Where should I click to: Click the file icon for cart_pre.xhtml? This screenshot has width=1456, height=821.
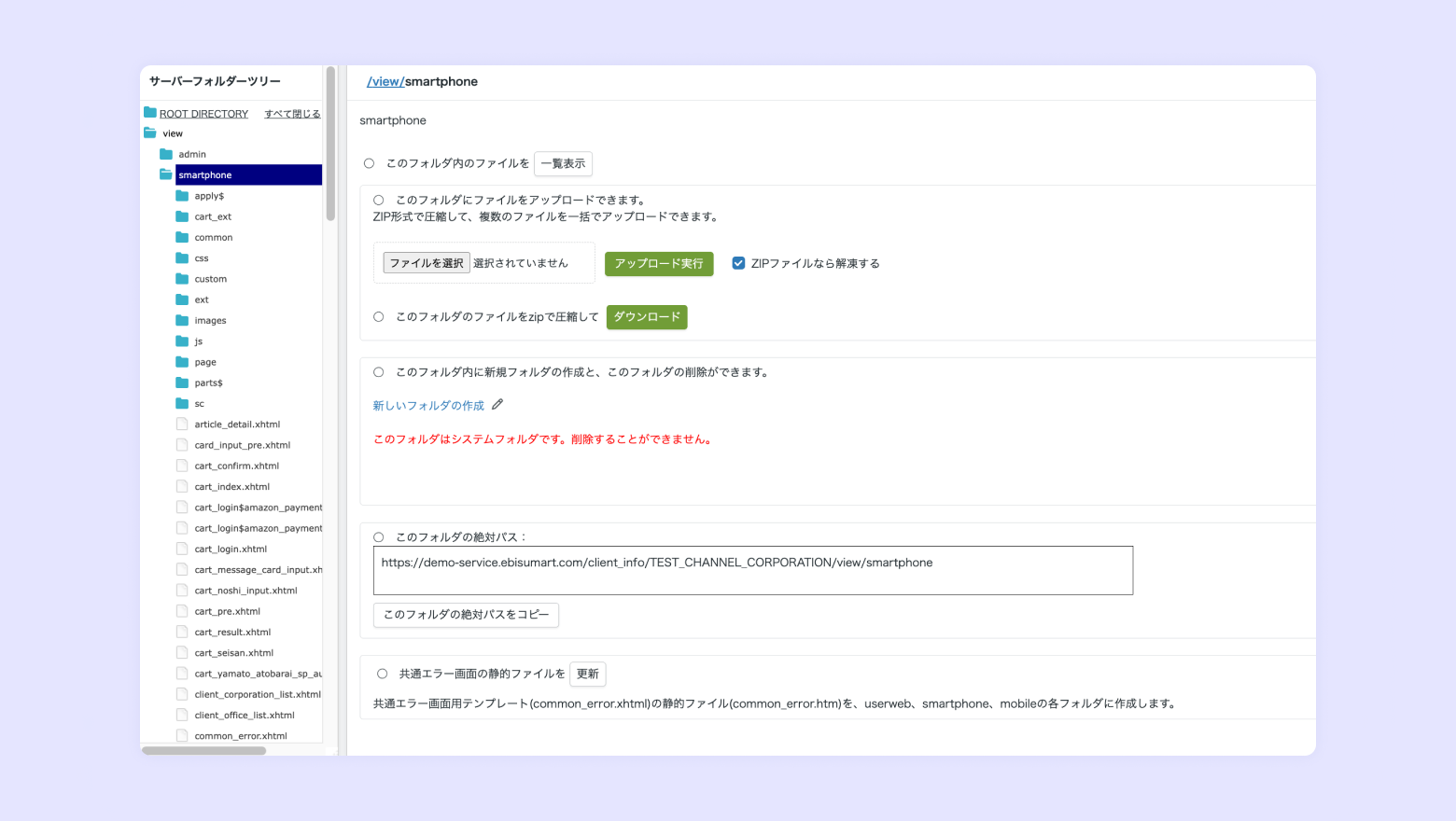pyautogui.click(x=182, y=611)
